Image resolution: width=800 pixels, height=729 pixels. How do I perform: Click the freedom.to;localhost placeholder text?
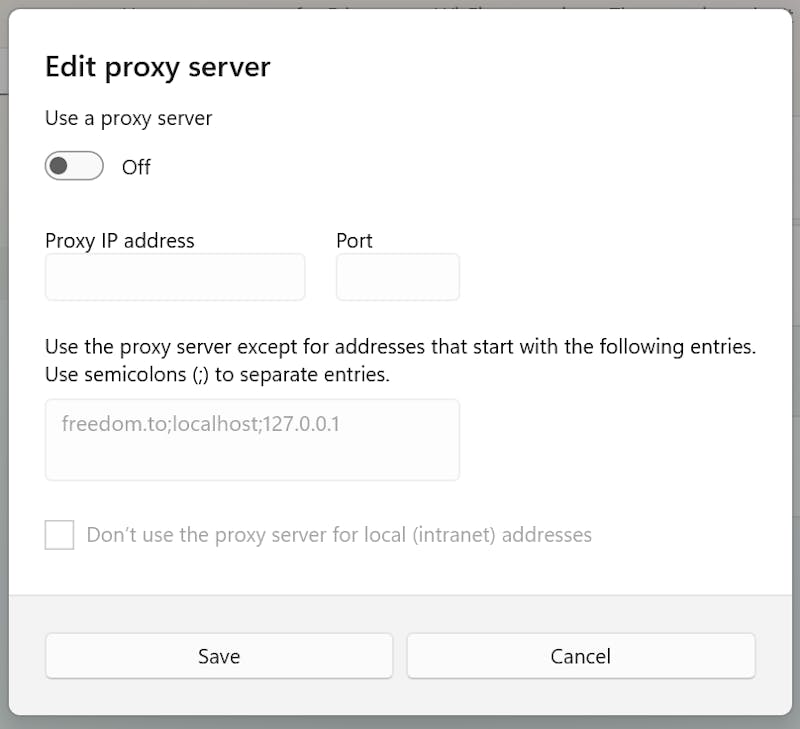coord(201,424)
